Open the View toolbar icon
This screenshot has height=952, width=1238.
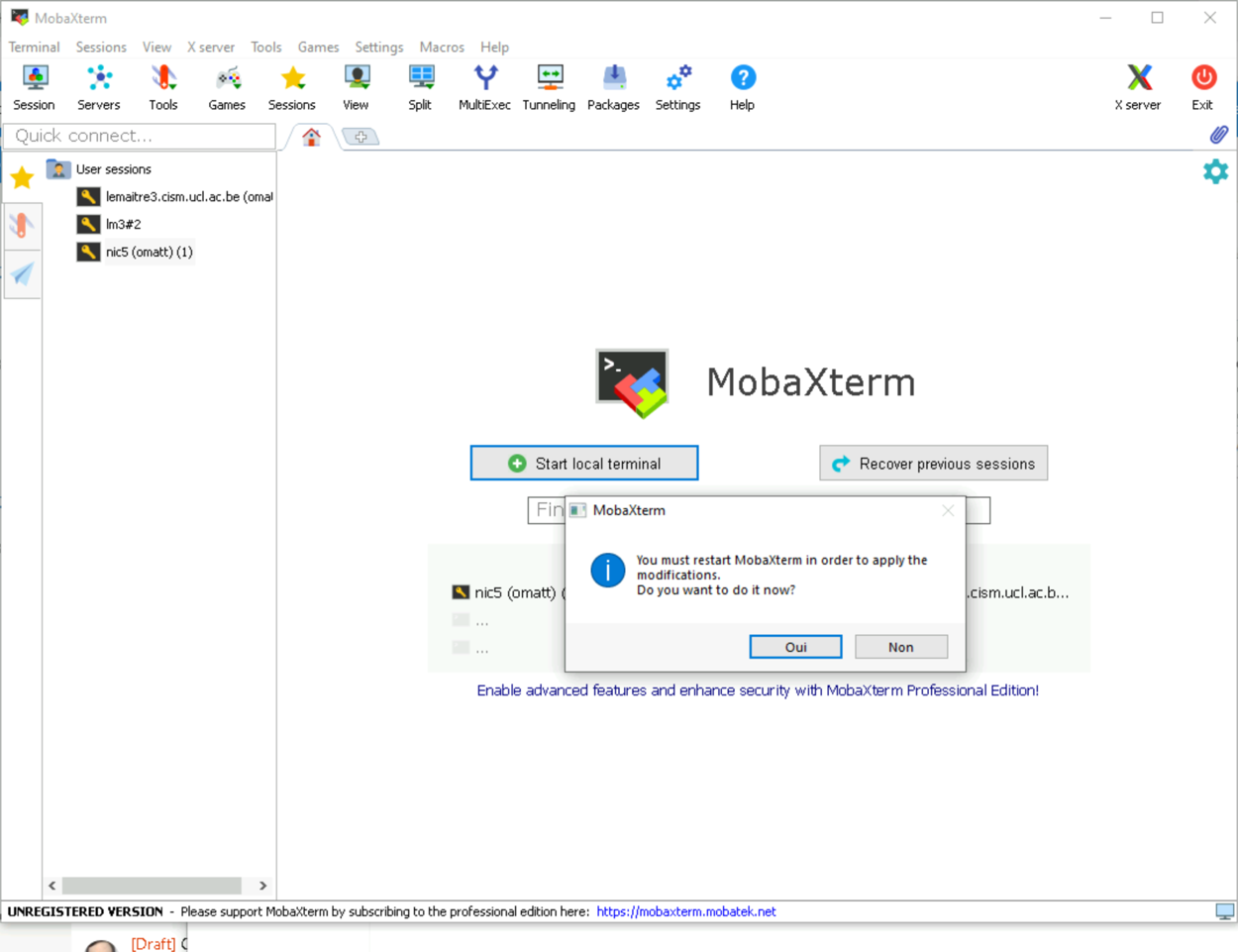click(x=356, y=87)
